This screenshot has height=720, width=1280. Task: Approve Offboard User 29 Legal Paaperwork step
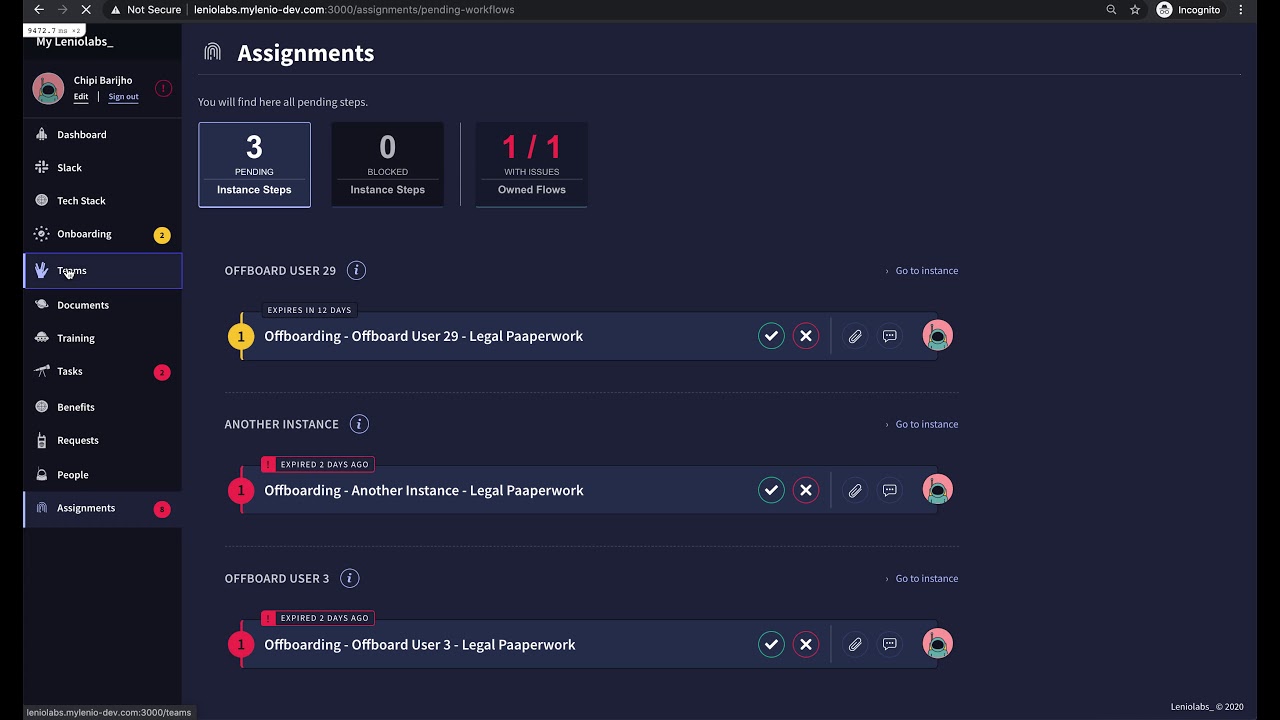(771, 336)
